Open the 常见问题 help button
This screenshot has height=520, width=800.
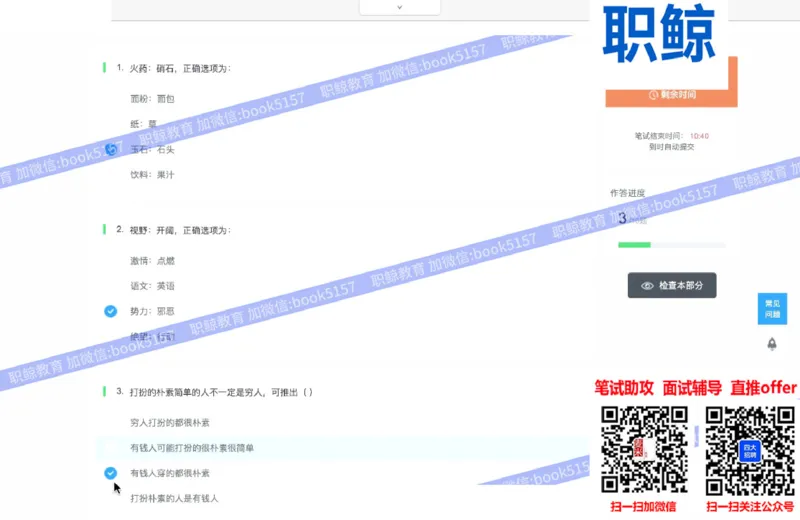click(772, 309)
